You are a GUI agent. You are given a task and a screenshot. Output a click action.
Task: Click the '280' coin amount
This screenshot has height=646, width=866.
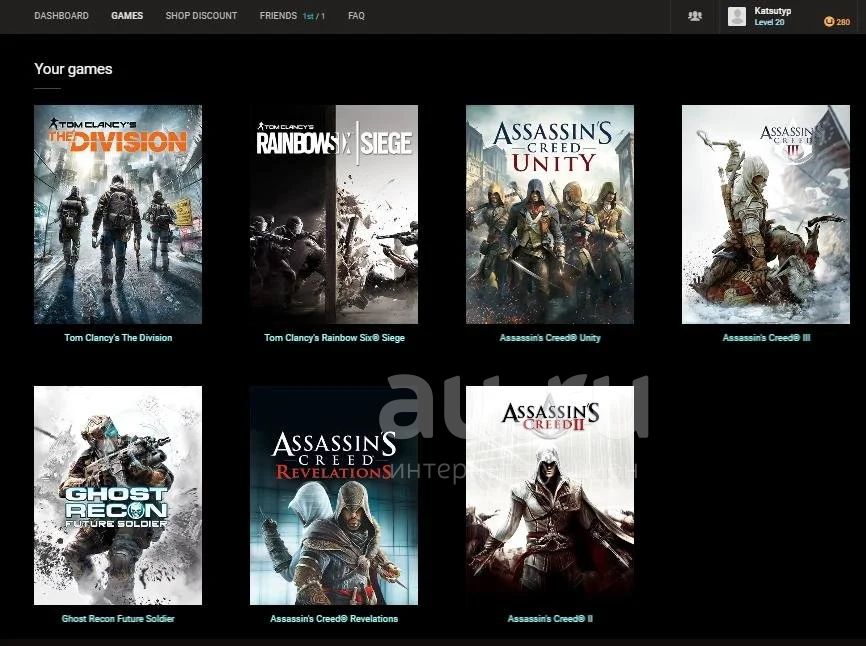tap(843, 22)
